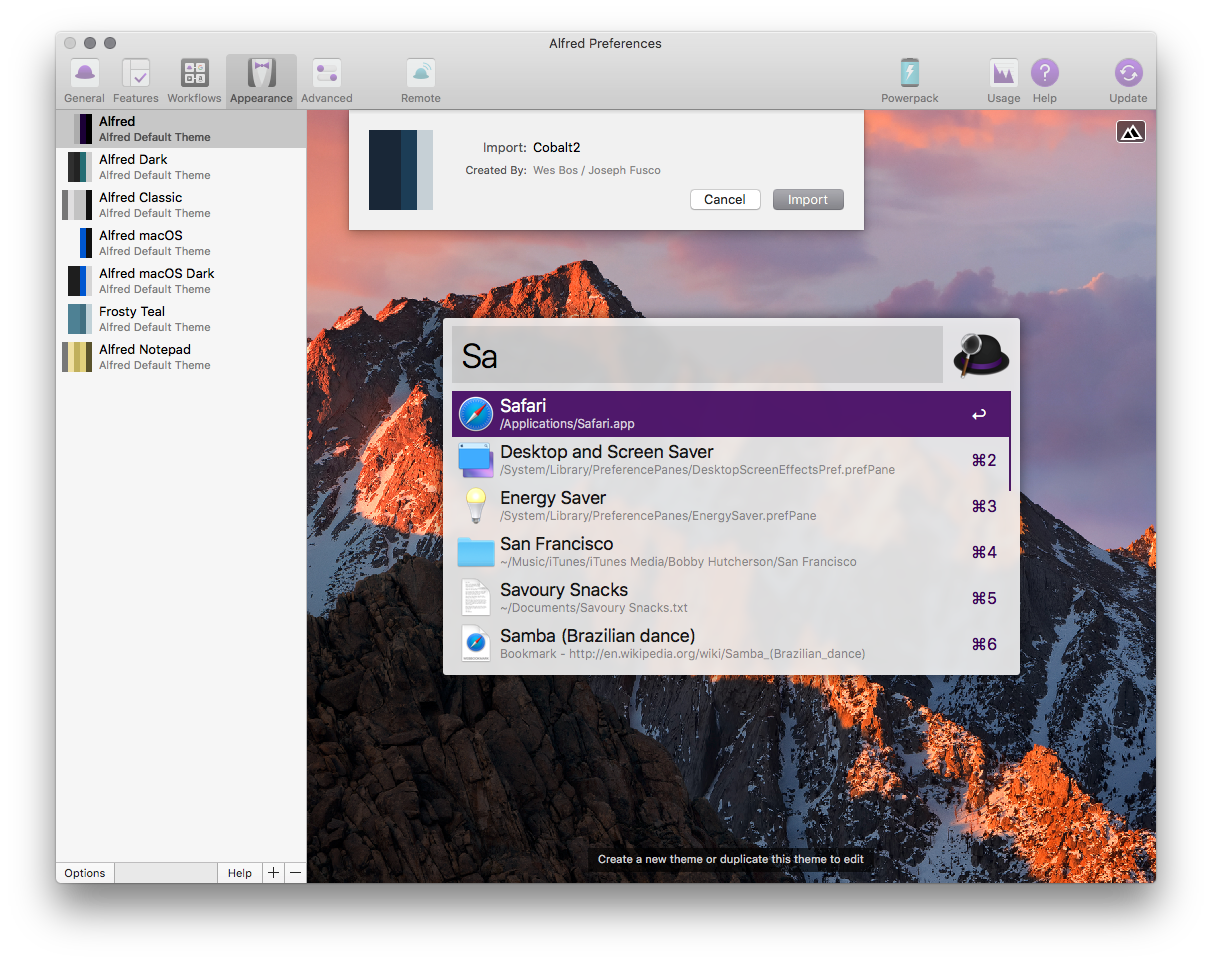The width and height of the screenshot is (1212, 963).
Task: Open the Options menu below theme list
Action: (85, 873)
